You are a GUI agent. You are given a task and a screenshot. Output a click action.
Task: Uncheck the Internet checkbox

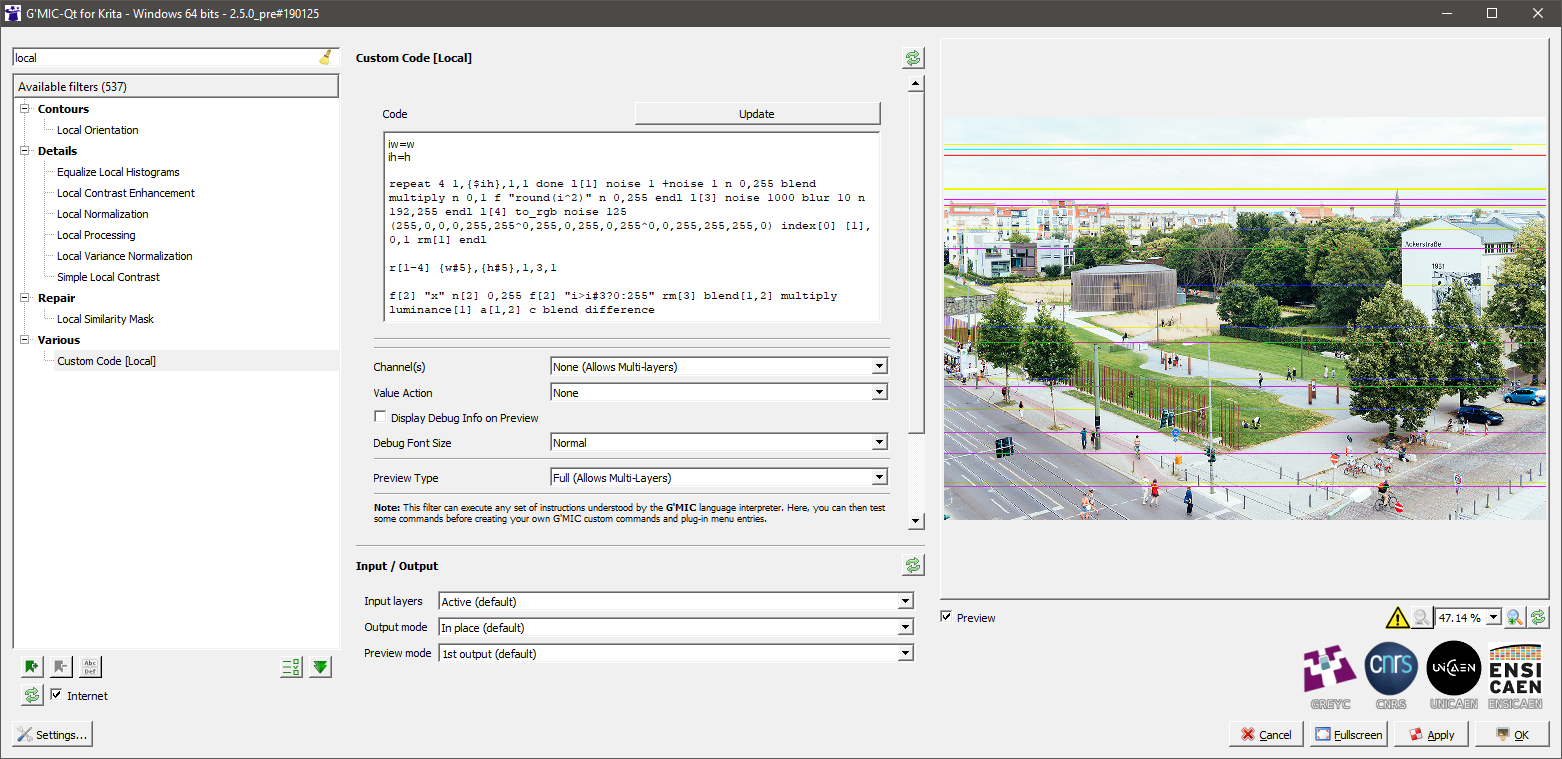pyautogui.click(x=56, y=695)
